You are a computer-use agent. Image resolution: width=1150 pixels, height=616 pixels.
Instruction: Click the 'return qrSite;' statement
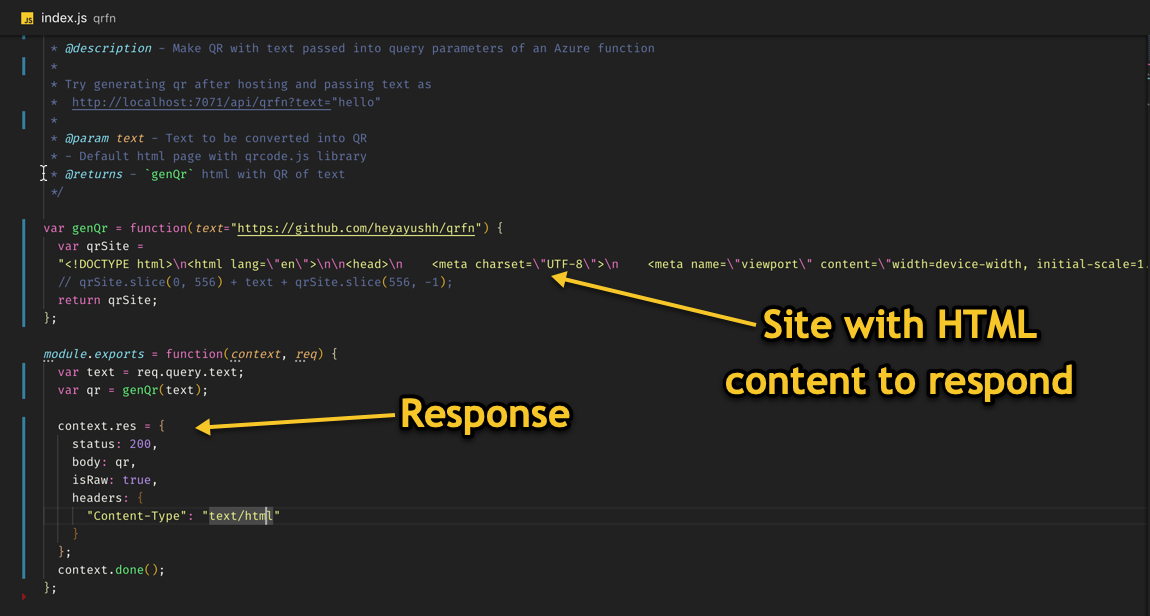[108, 300]
